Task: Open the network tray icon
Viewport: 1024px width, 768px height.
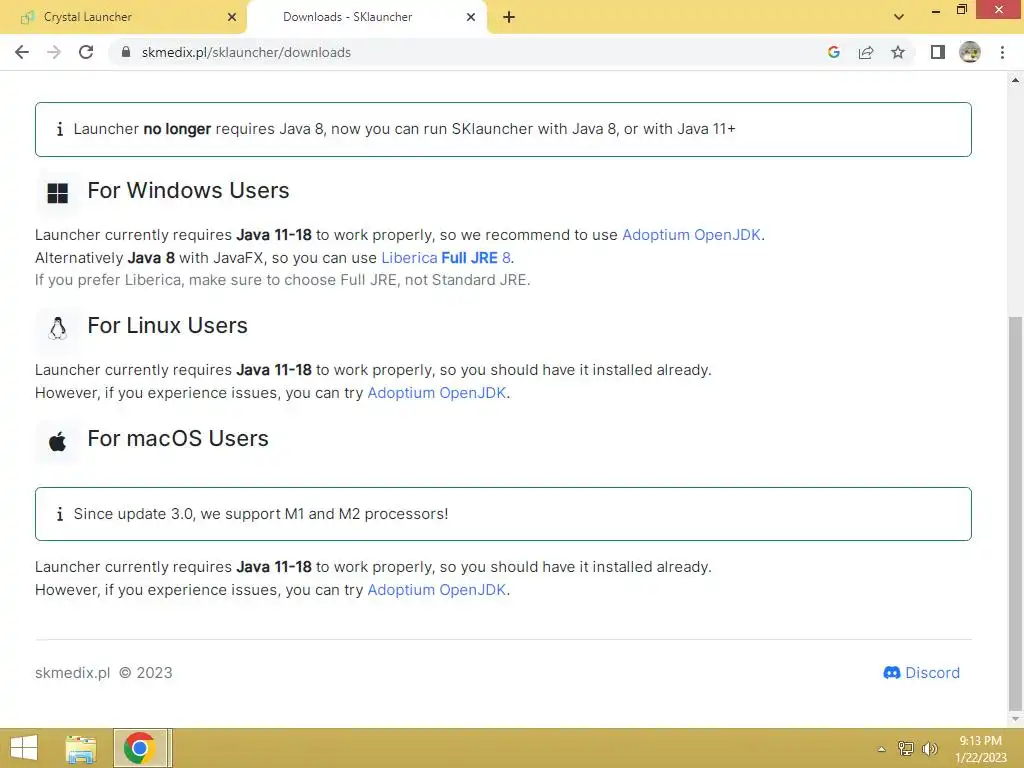Action: 906,748
